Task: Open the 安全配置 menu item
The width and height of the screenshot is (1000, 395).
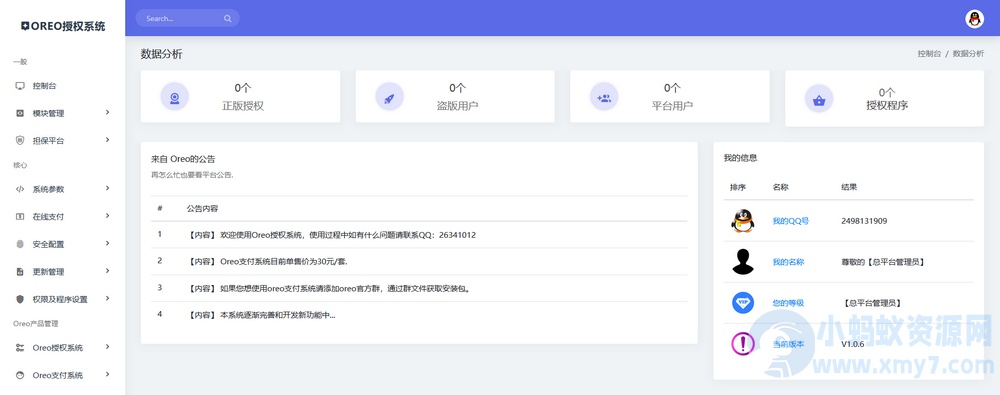Action: (62, 244)
